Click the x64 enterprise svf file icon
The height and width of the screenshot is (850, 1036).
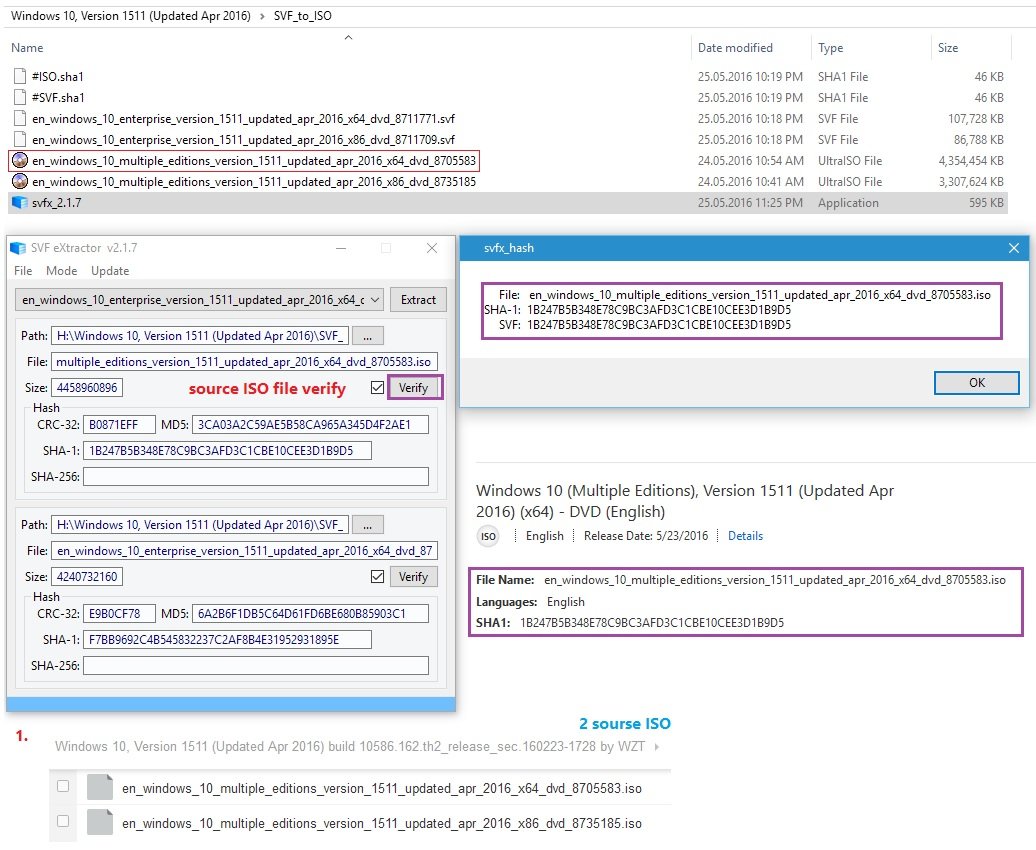click(x=20, y=119)
